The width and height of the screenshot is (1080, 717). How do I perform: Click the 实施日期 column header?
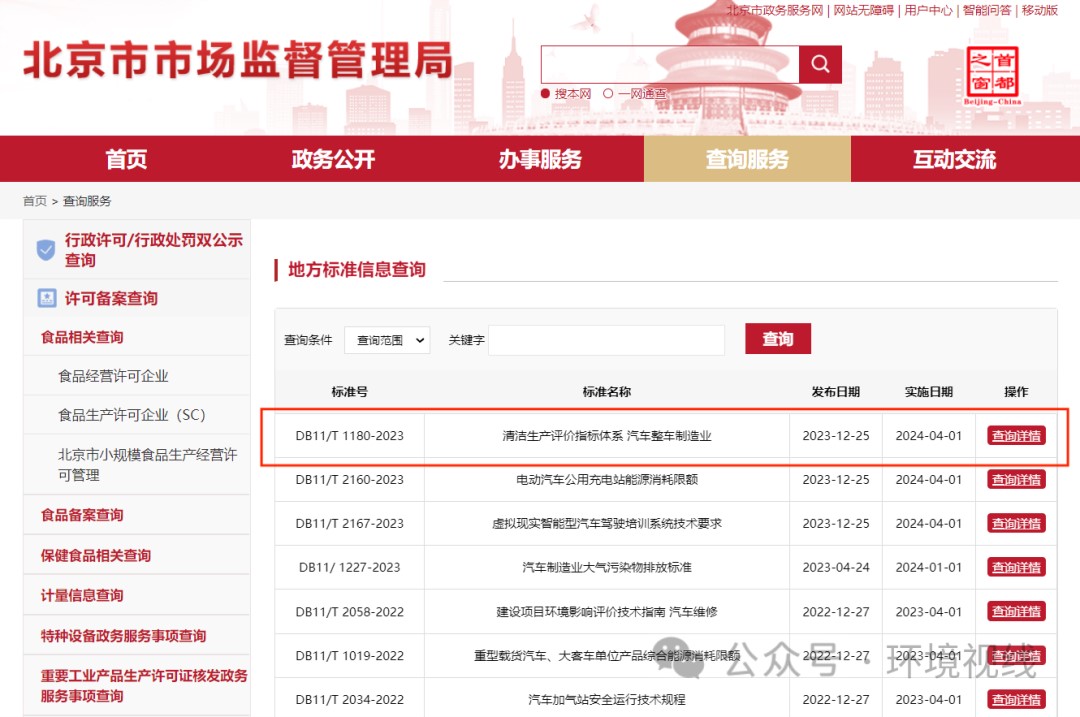(928, 392)
